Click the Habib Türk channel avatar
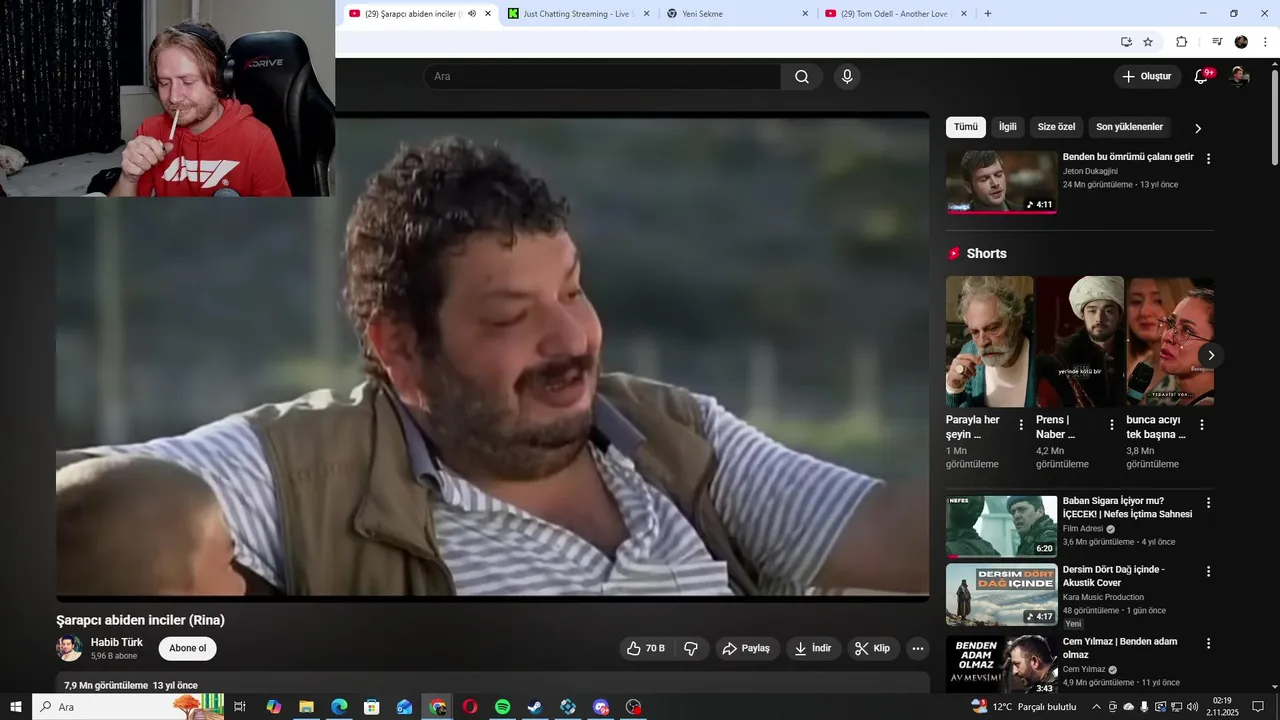 click(69, 648)
